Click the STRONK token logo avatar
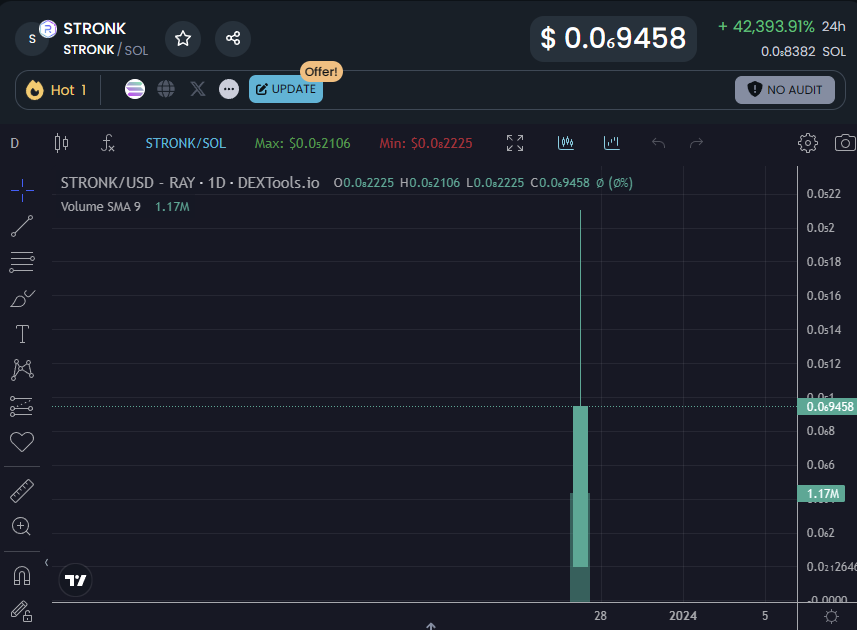 click(x=33, y=38)
